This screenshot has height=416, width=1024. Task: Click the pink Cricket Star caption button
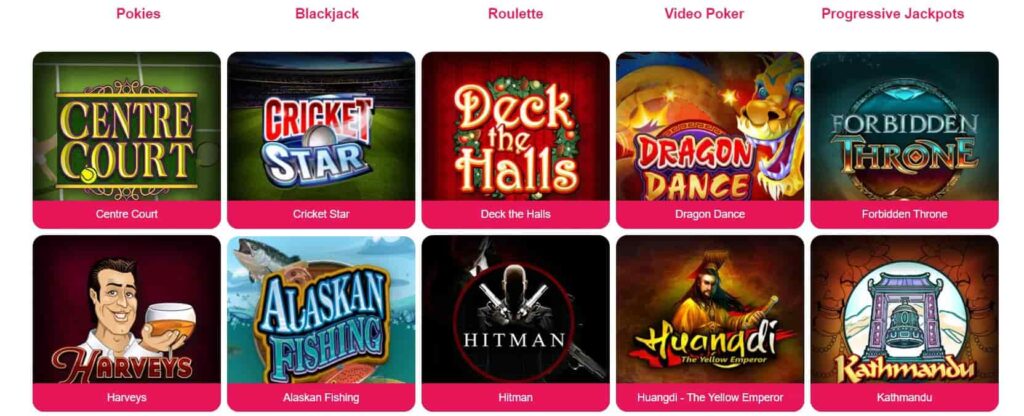pyautogui.click(x=321, y=214)
